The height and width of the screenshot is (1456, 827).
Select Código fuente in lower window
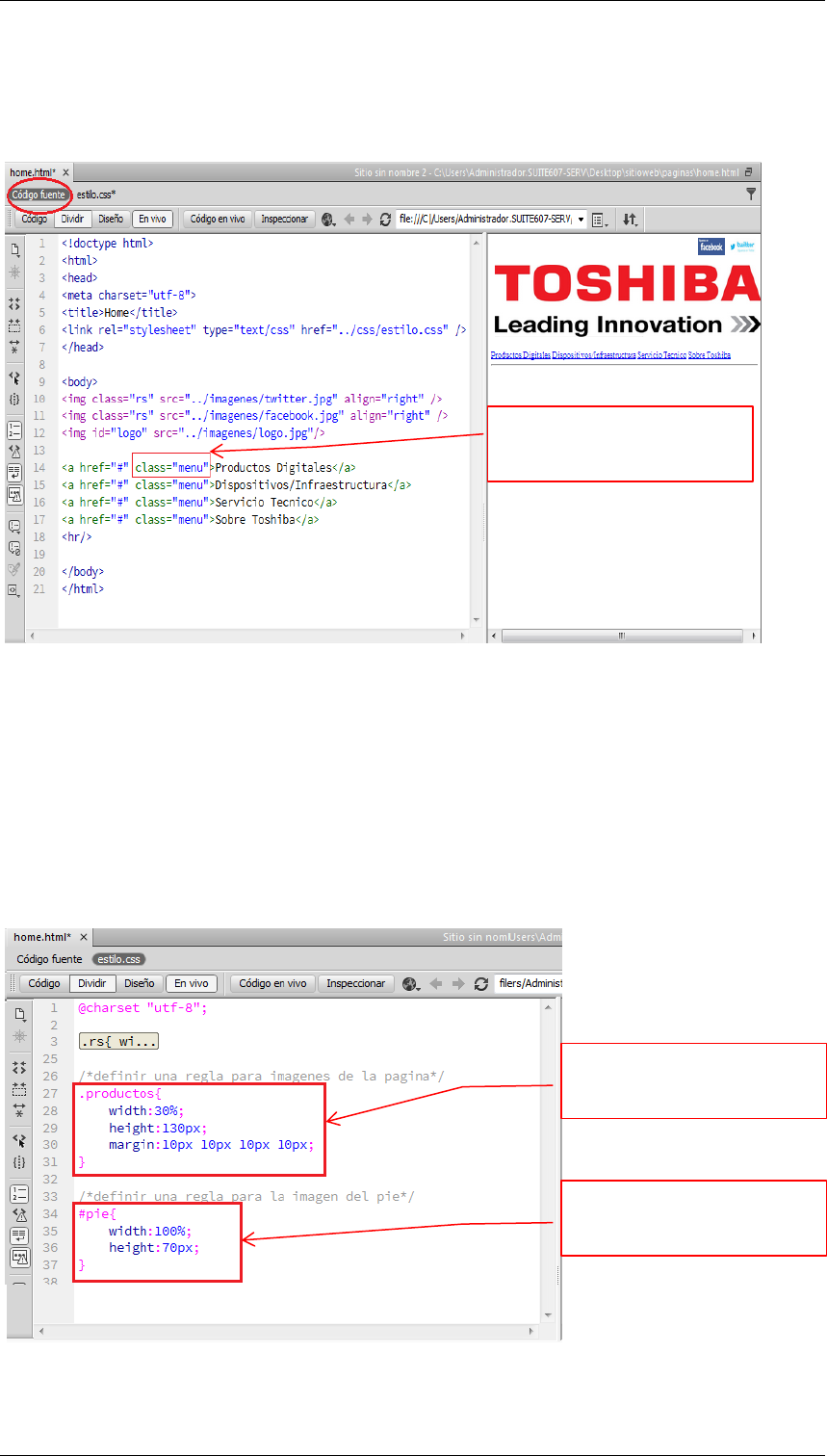pyautogui.click(x=49, y=959)
